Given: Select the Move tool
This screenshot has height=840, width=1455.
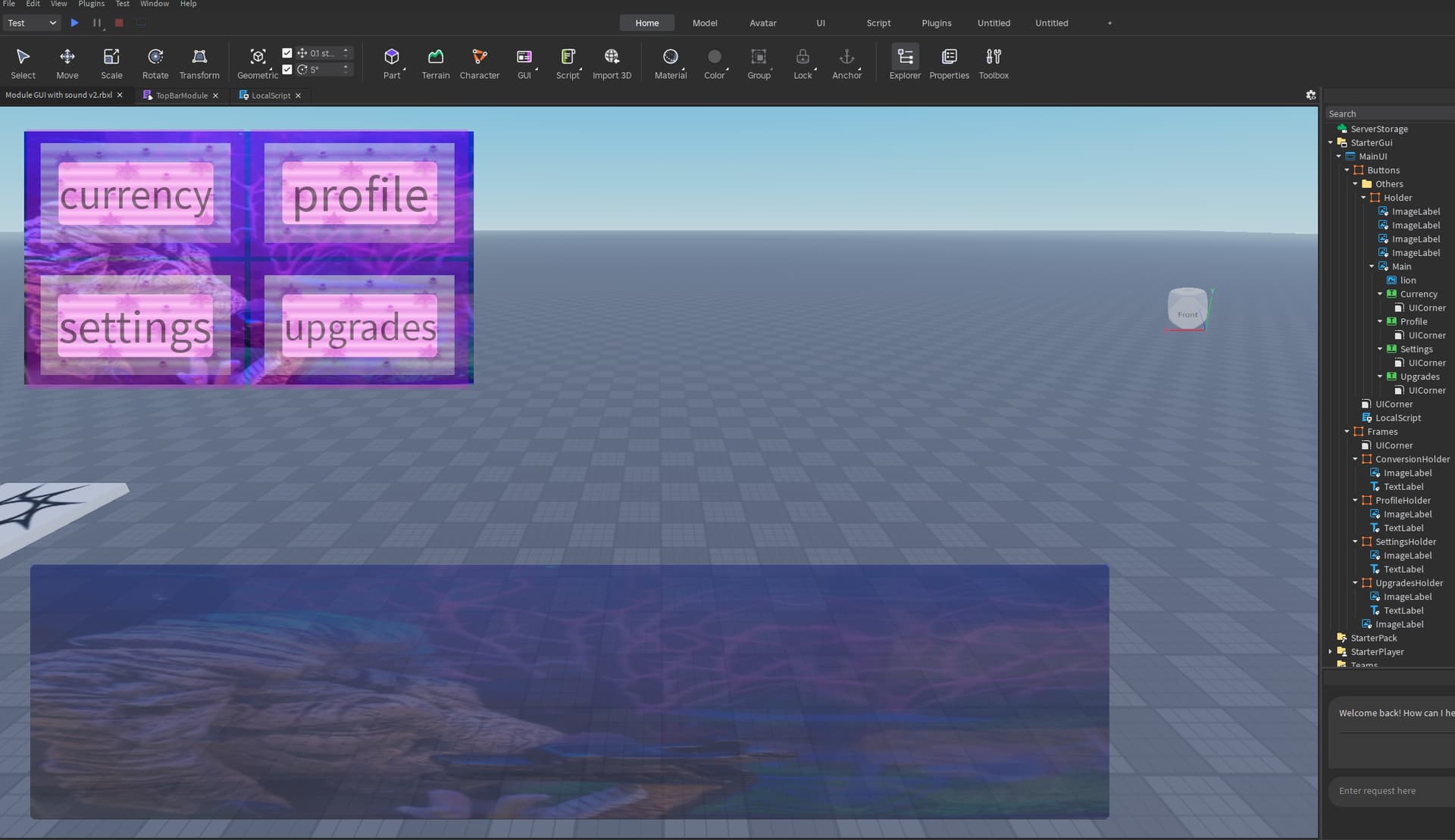Looking at the screenshot, I should tap(67, 62).
